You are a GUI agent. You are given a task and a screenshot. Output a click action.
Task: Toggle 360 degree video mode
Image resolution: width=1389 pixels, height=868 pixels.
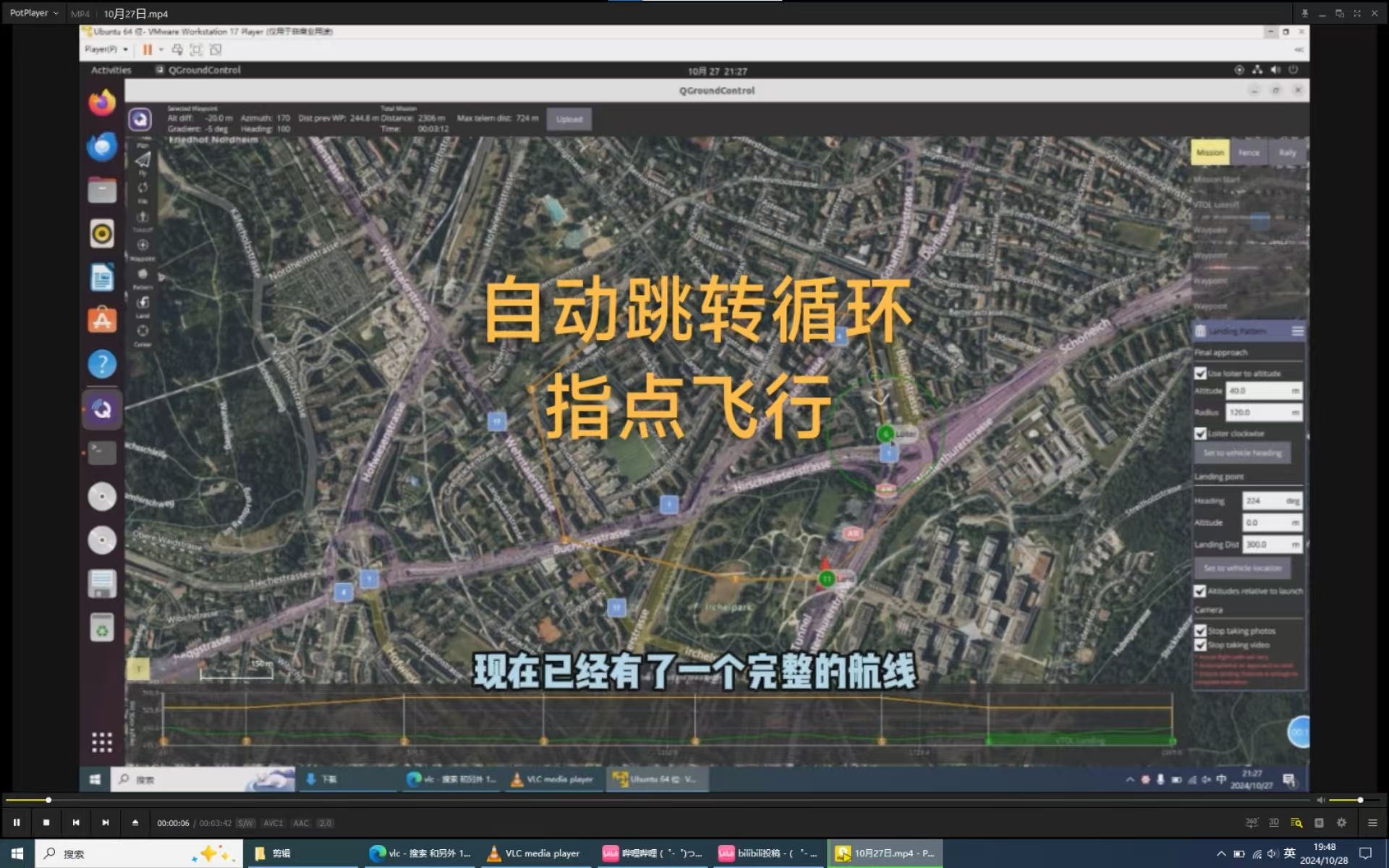(1252, 822)
